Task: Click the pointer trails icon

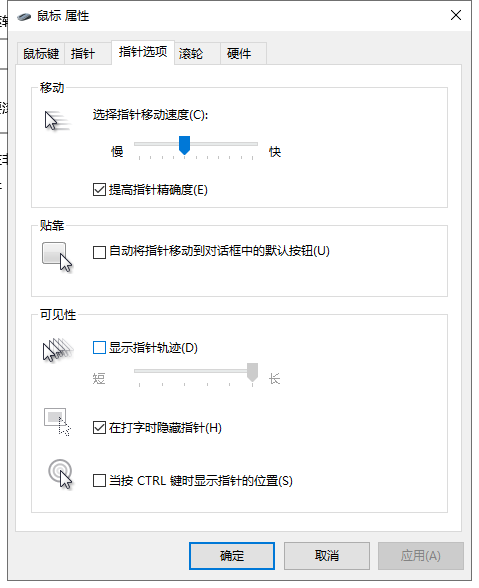Action: tap(57, 350)
